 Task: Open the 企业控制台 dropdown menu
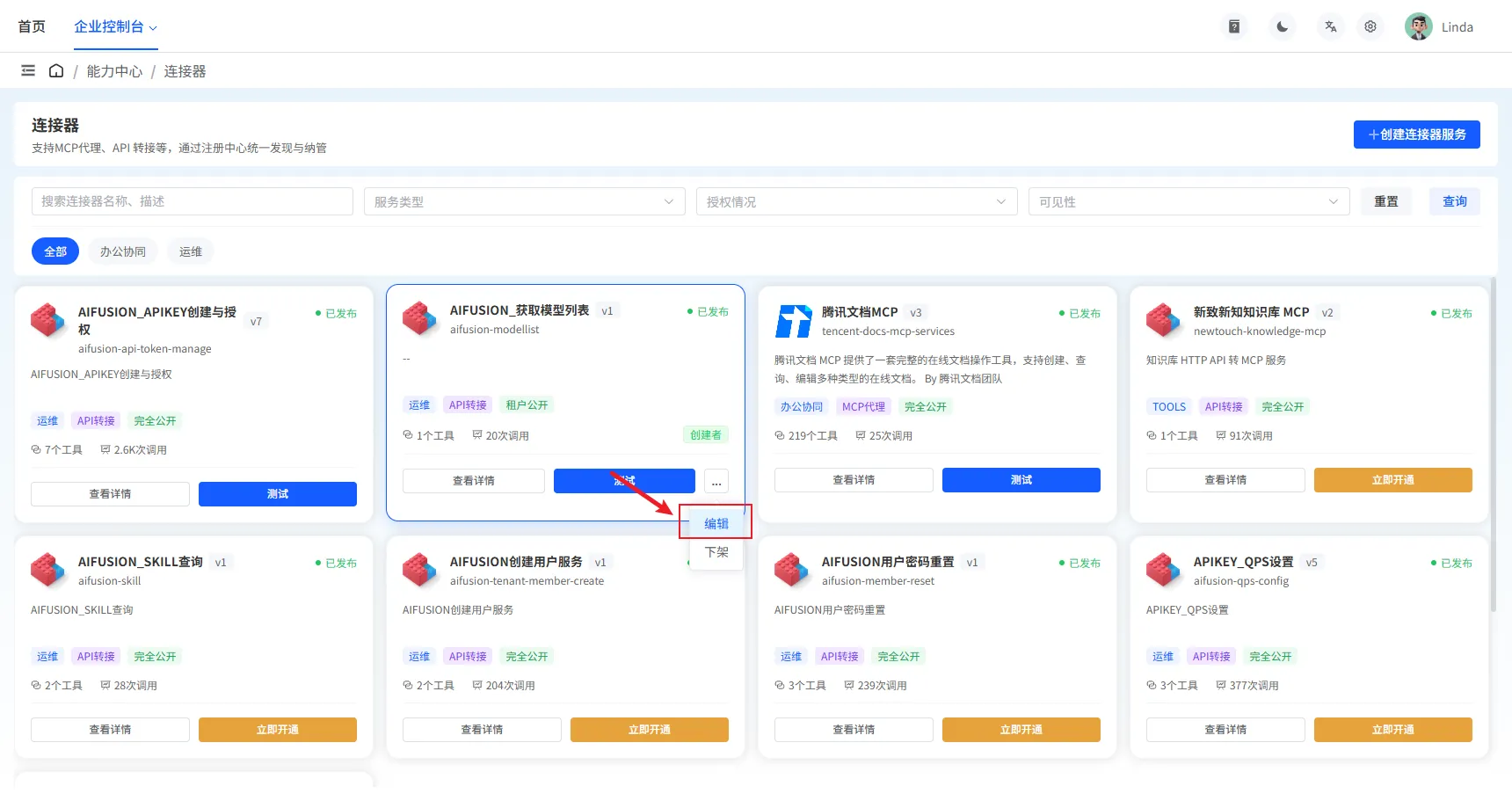click(115, 26)
